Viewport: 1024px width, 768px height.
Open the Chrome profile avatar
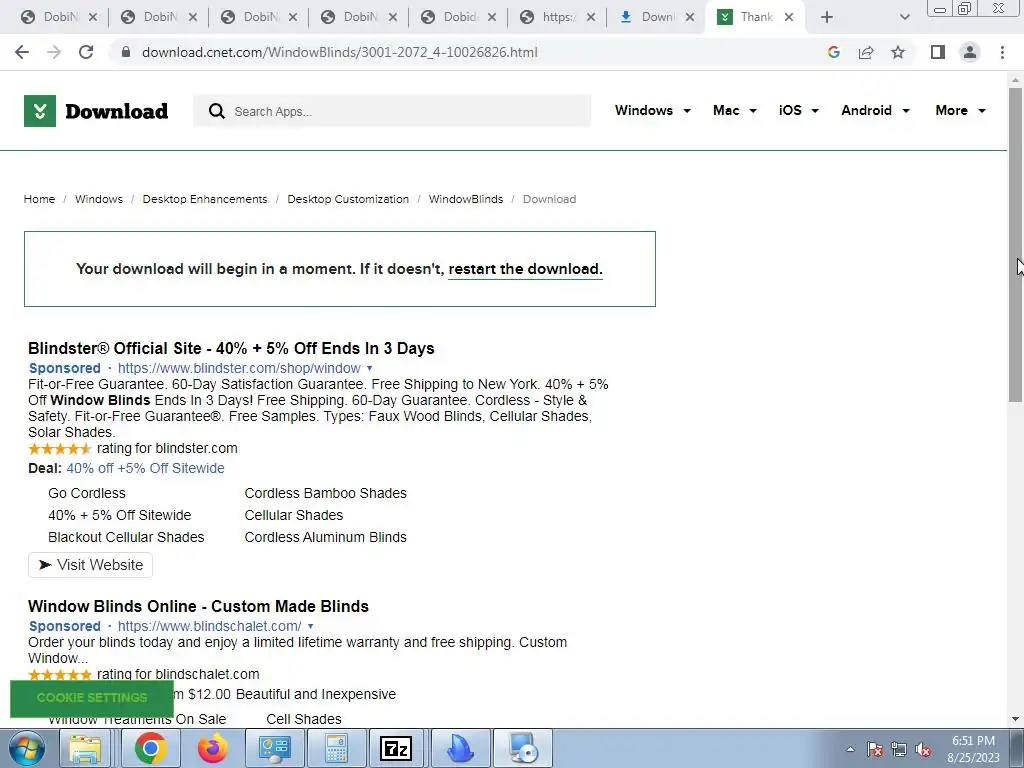tap(970, 52)
